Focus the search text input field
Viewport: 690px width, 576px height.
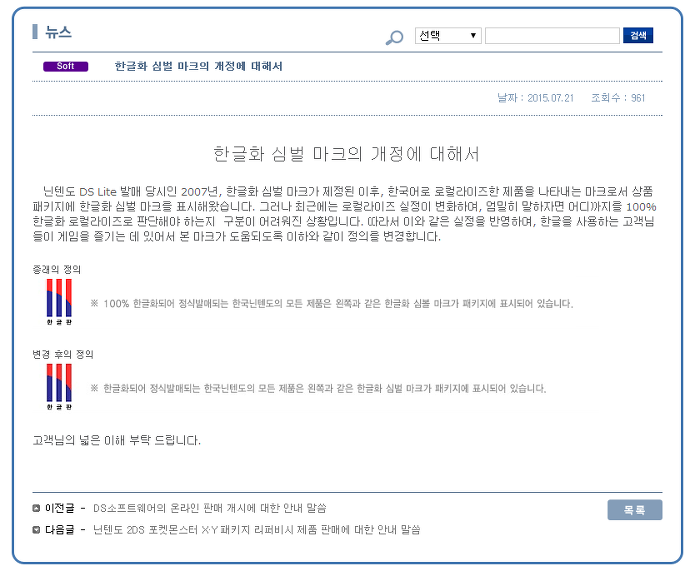point(552,36)
